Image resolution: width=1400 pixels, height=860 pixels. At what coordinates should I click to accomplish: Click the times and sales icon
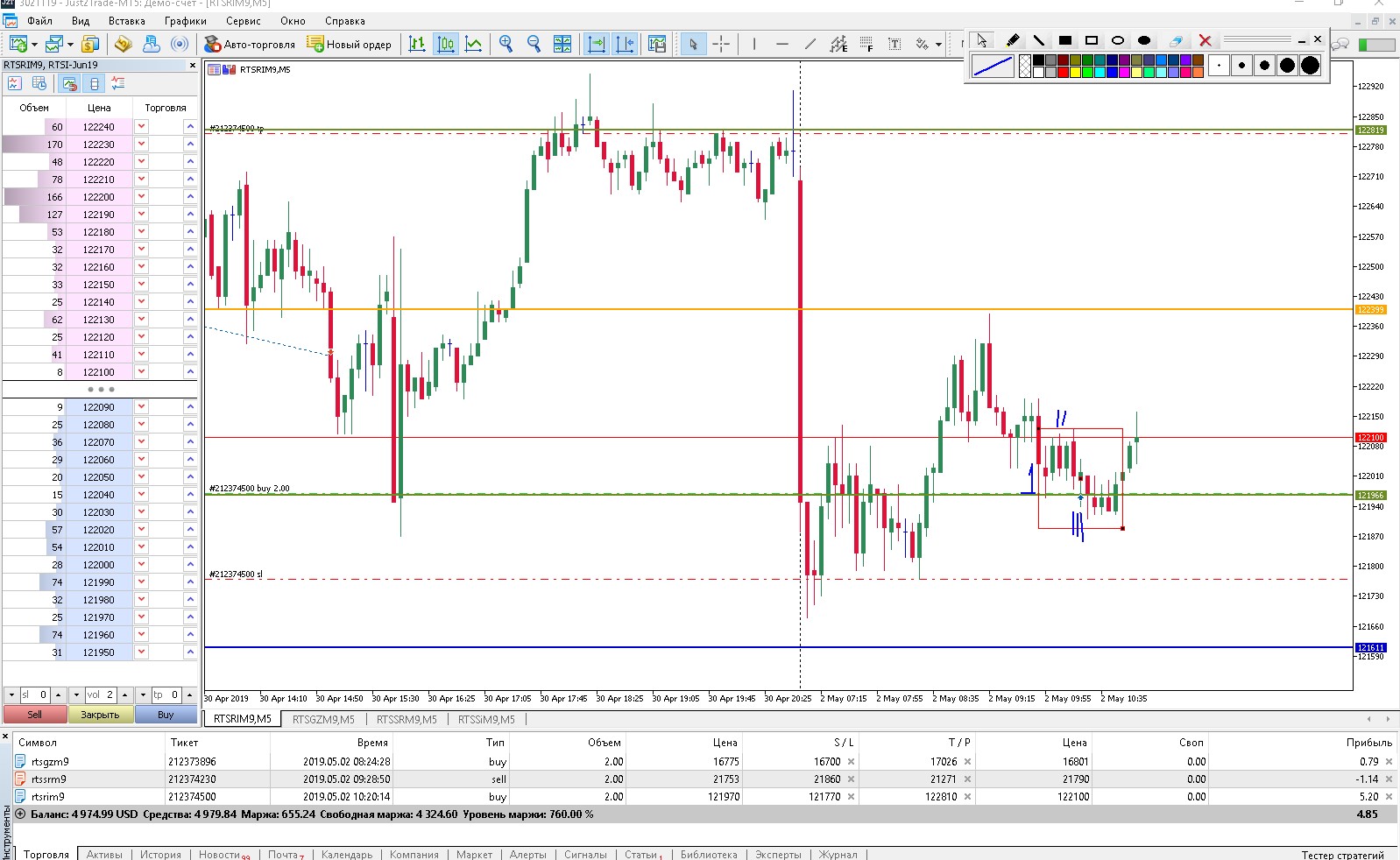click(39, 83)
